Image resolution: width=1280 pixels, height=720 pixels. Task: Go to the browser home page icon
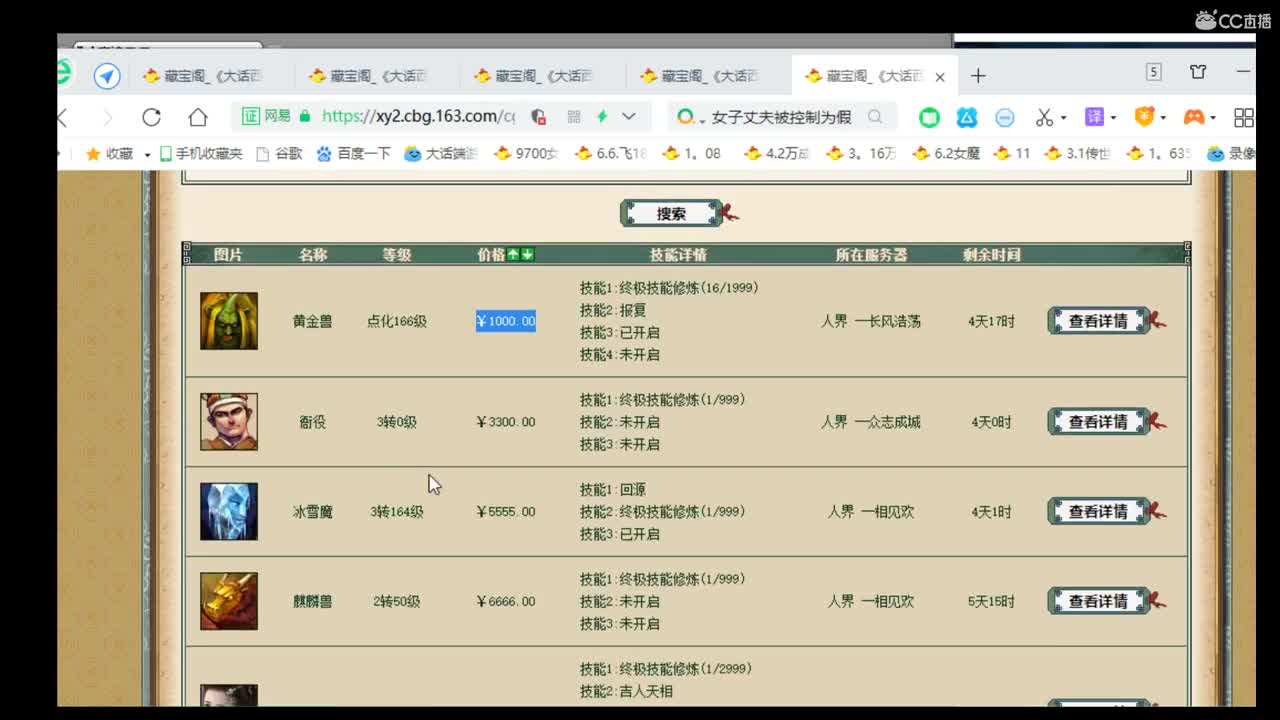[198, 117]
